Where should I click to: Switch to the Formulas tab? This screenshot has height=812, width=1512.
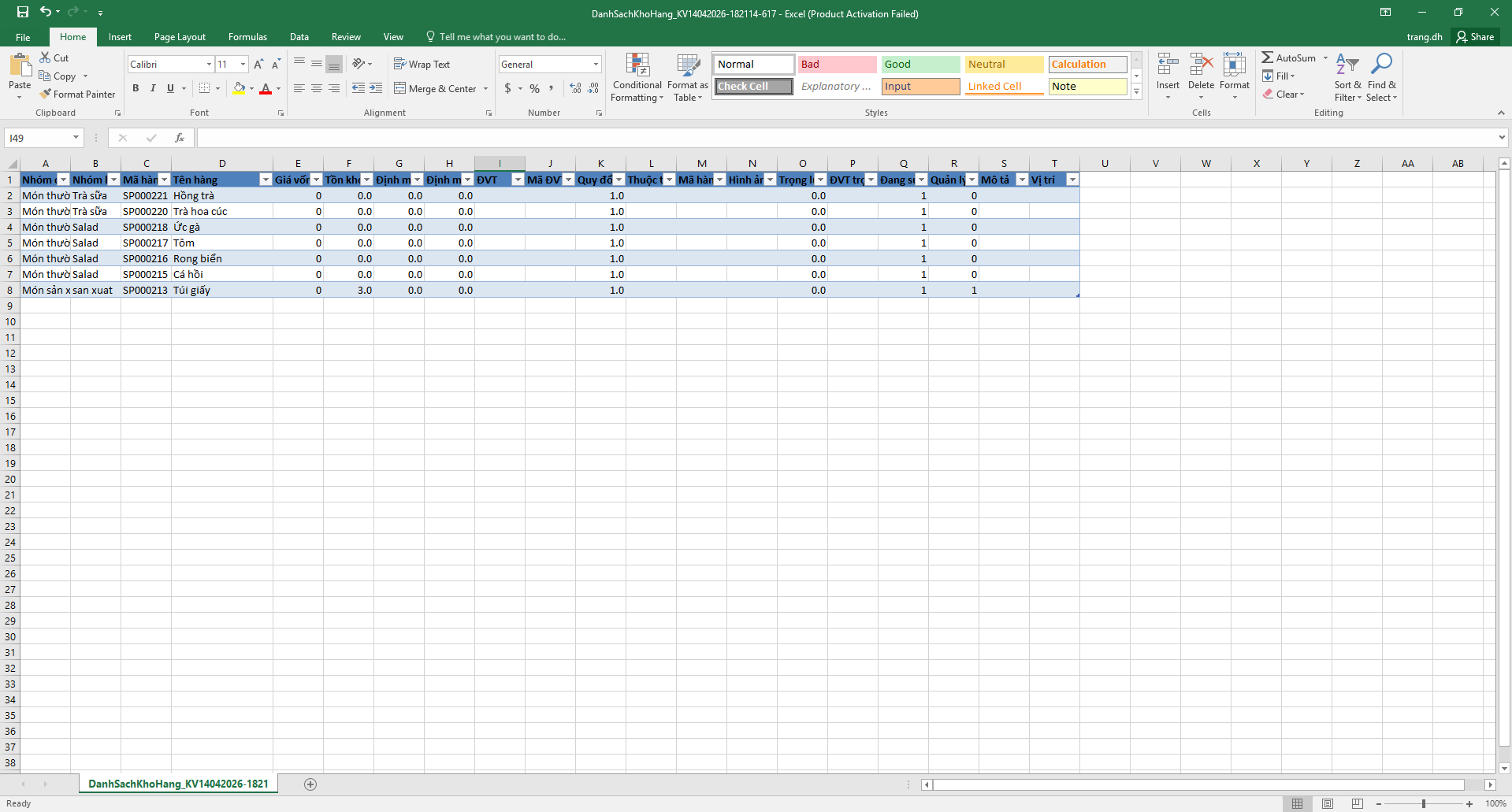[x=247, y=37]
